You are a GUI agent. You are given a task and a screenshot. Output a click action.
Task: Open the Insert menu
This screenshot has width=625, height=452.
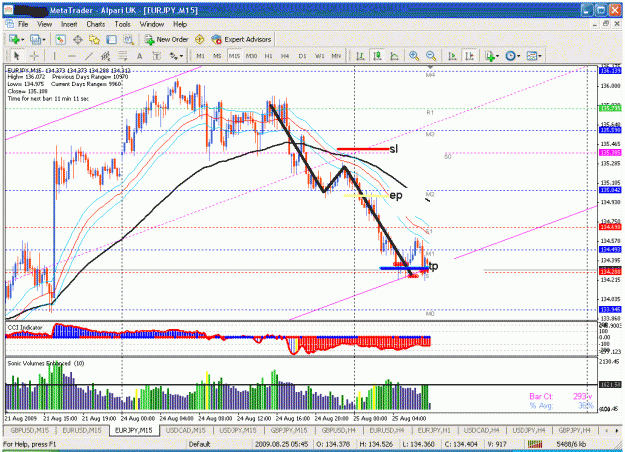point(69,24)
